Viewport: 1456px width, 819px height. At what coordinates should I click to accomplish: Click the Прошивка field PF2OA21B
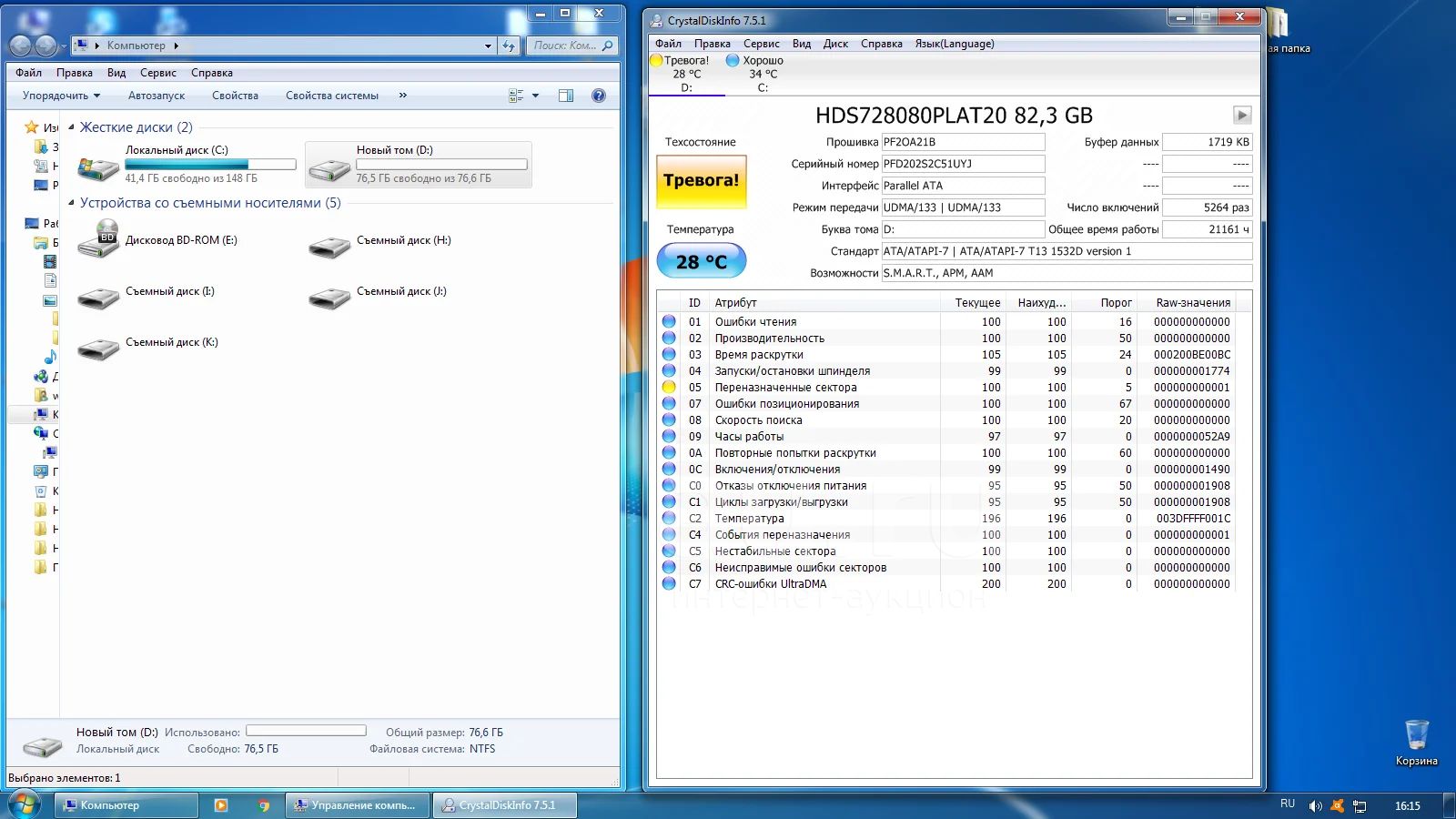point(963,142)
